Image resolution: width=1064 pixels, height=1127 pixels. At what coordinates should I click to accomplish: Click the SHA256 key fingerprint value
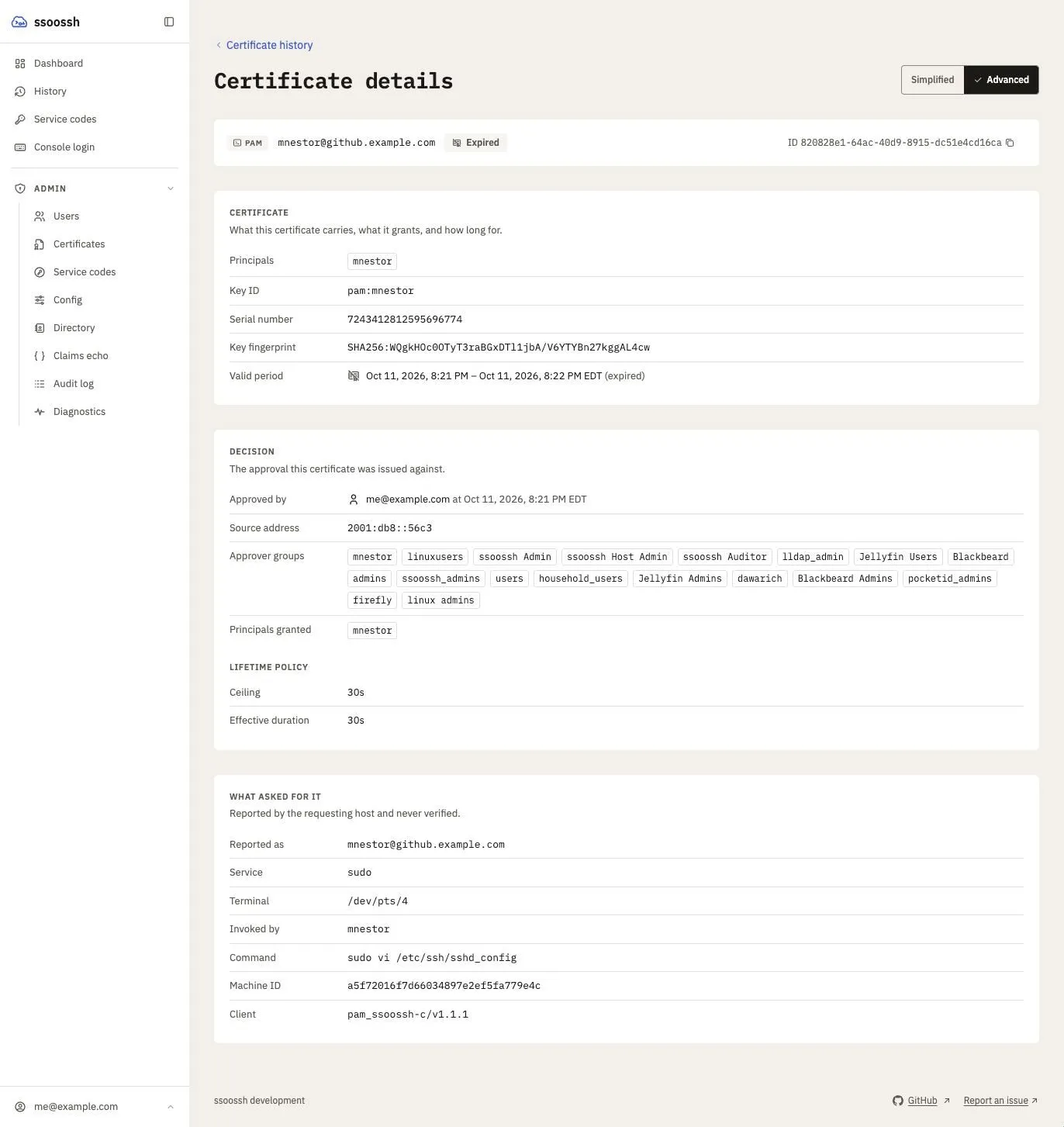499,347
